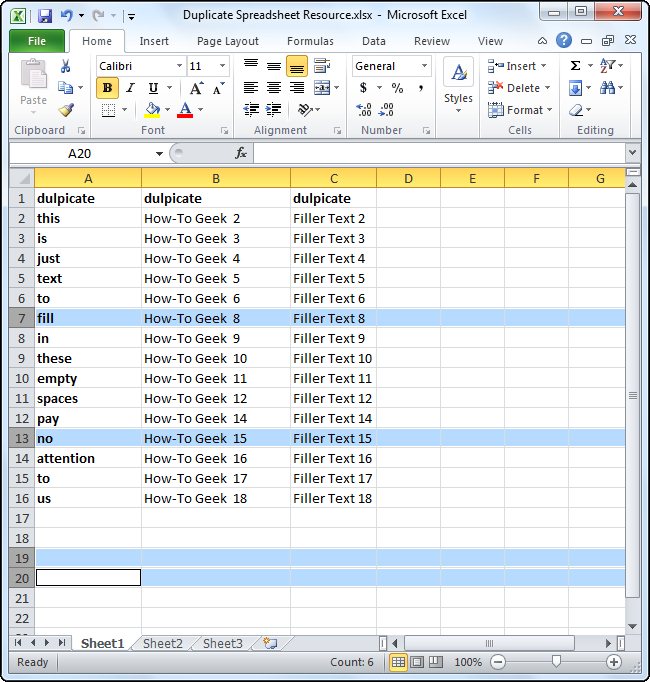The height and width of the screenshot is (682, 650).
Task: Click the Increase Decimal icon
Action: coord(363,109)
